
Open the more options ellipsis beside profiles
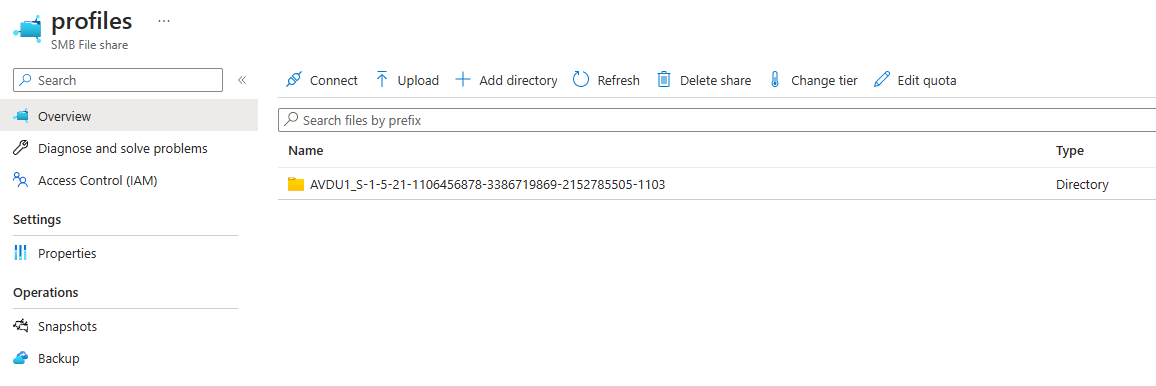[164, 21]
